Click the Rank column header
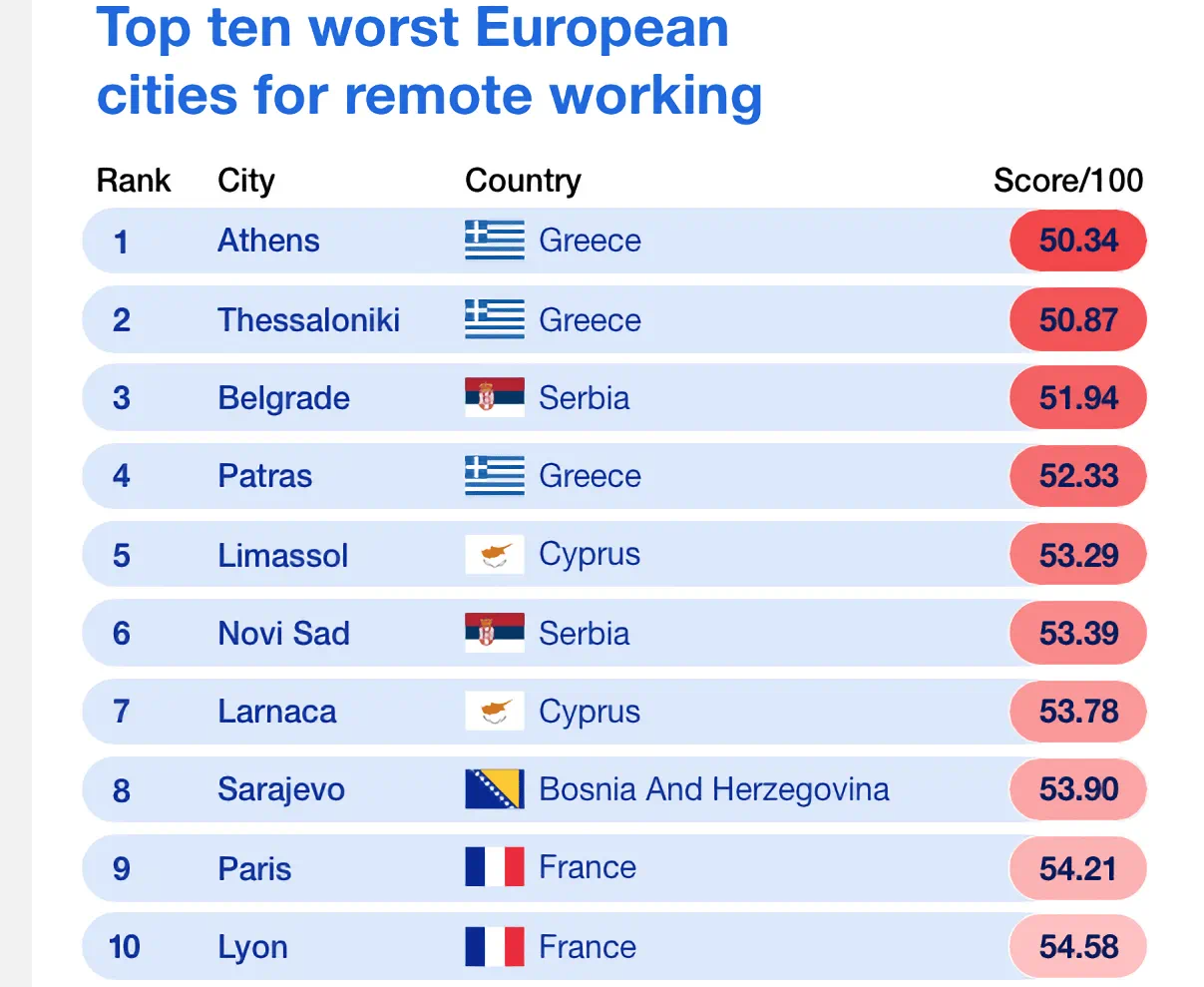 point(134,181)
